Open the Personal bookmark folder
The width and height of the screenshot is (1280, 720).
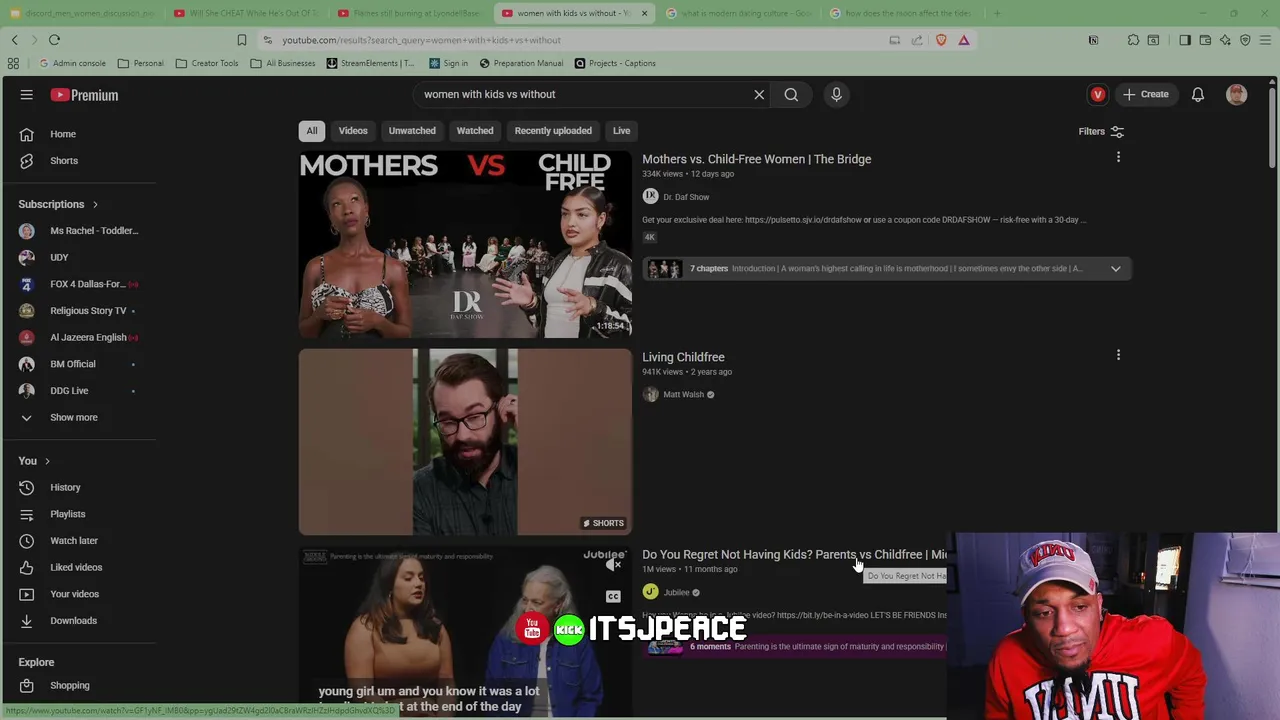(x=140, y=63)
